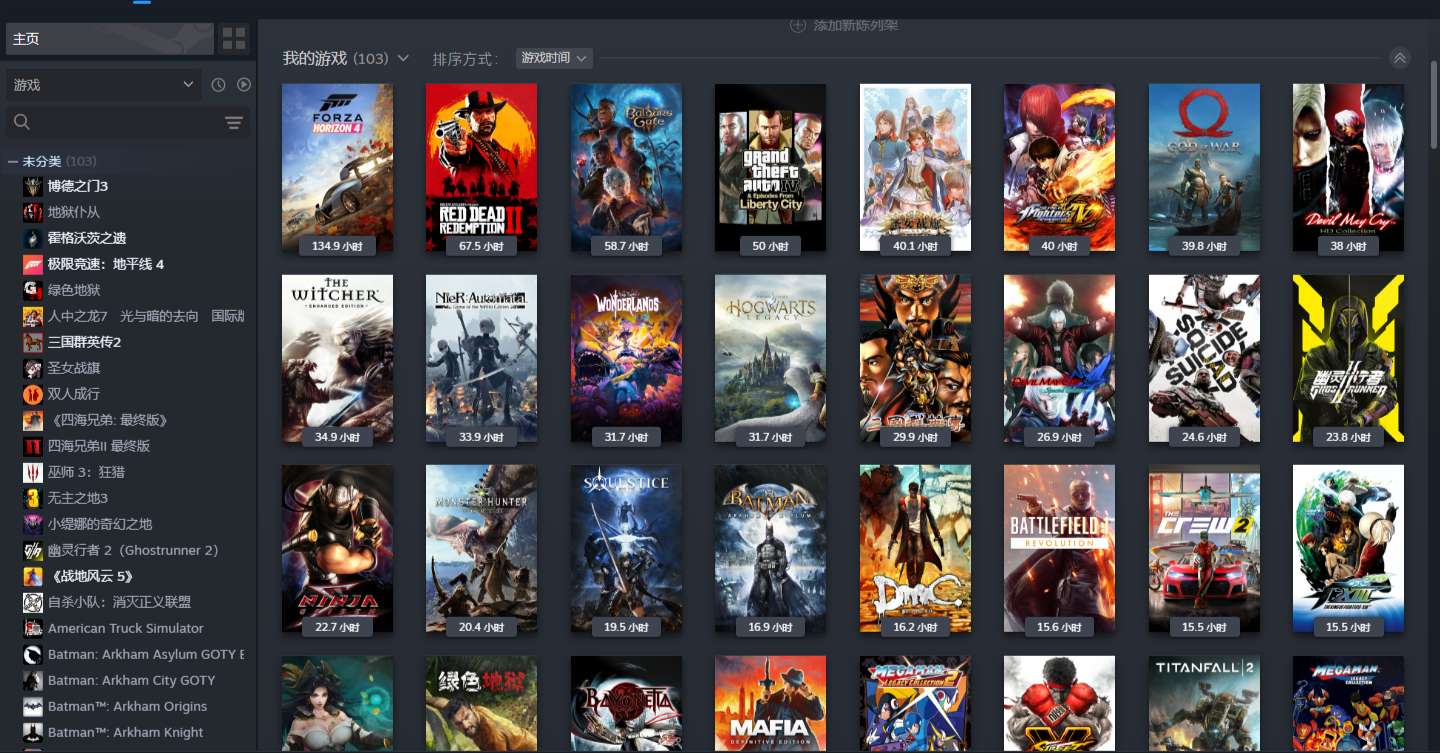Image resolution: width=1440 pixels, height=753 pixels.
Task: Open advanced filter options icon
Action: [x=234, y=123]
